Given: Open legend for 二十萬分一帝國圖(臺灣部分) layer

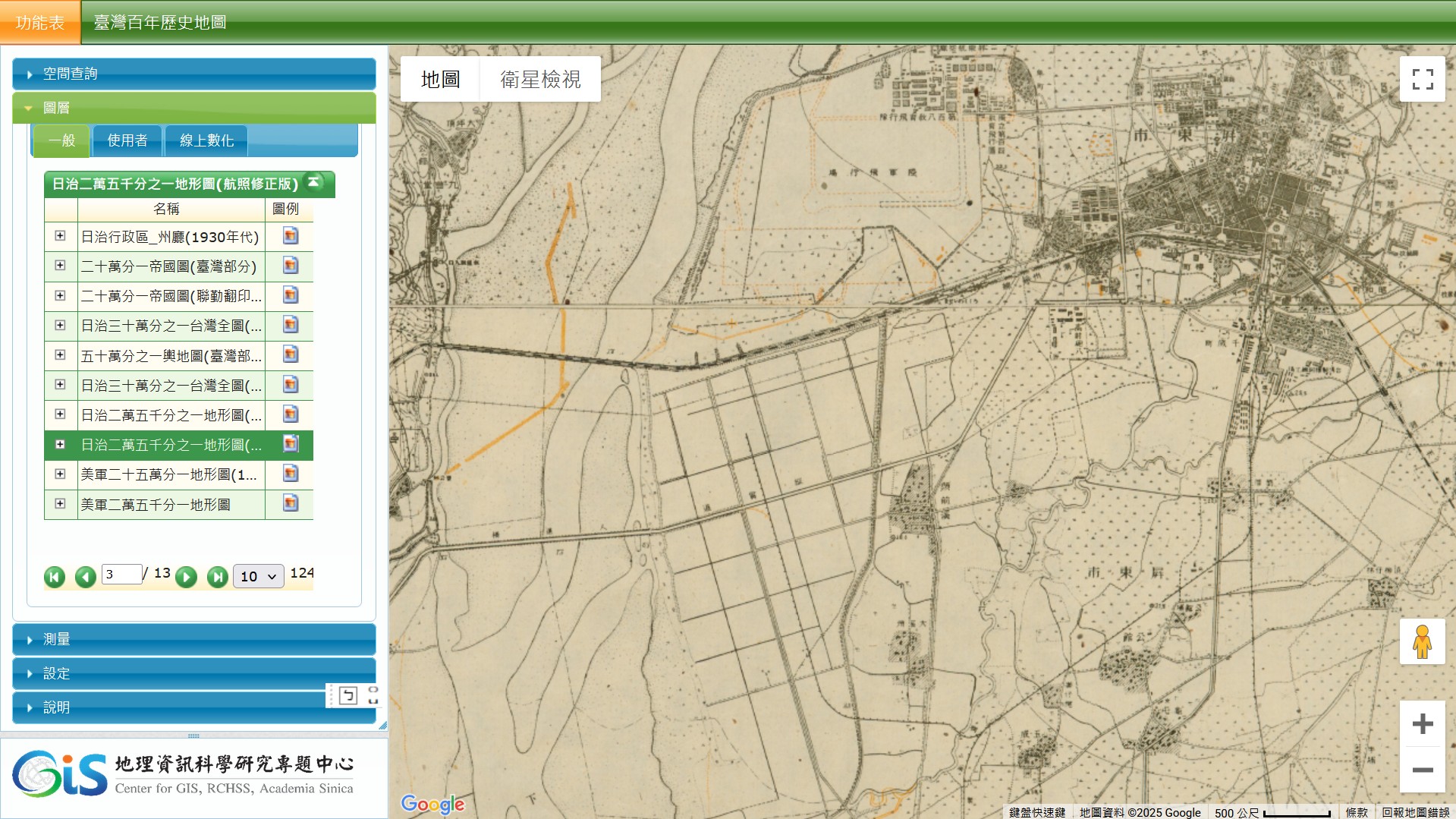Looking at the screenshot, I should pyautogui.click(x=290, y=266).
